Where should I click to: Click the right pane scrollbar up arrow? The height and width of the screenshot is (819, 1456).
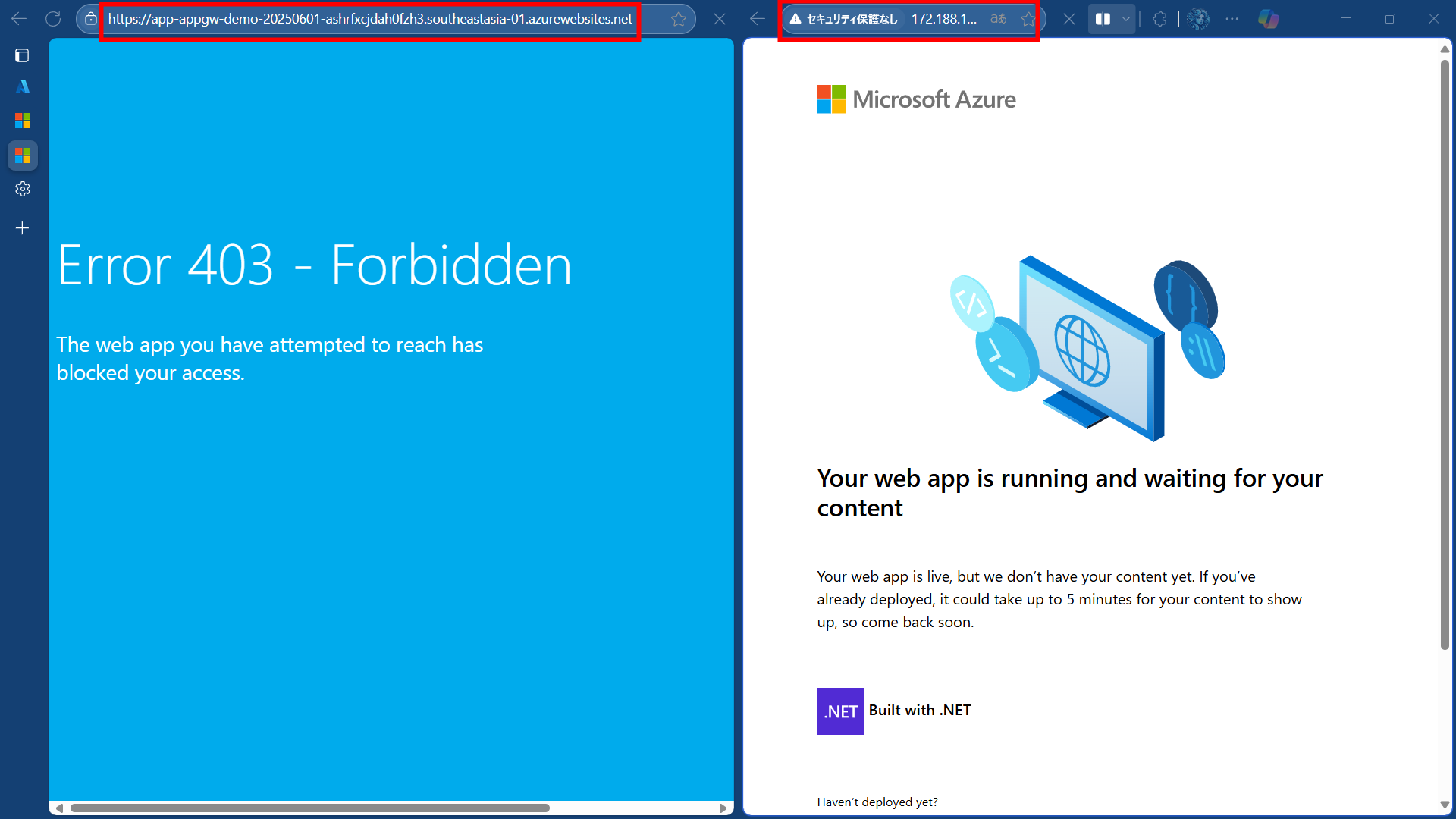pos(1445,49)
